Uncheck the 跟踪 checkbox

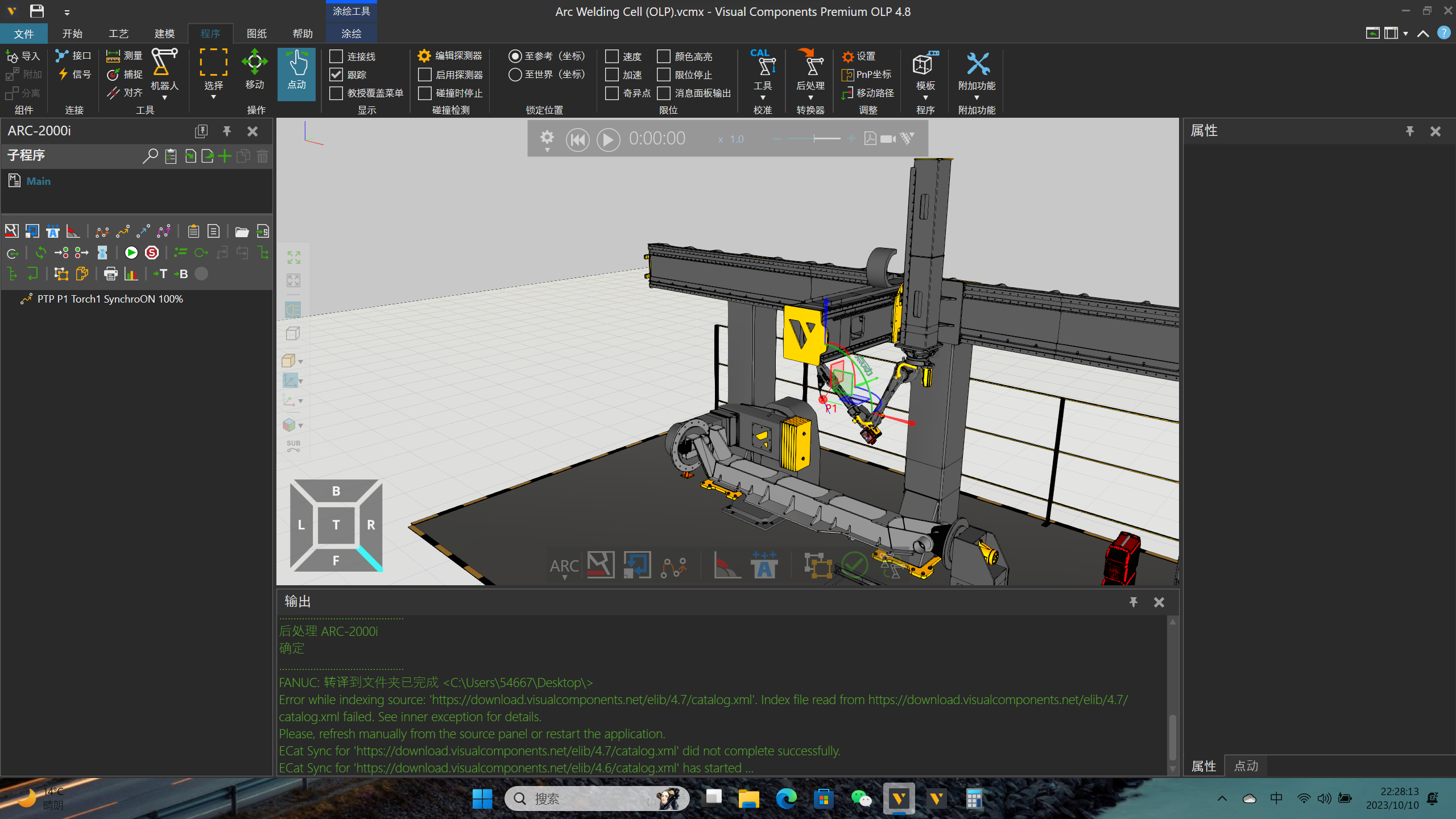pos(336,75)
